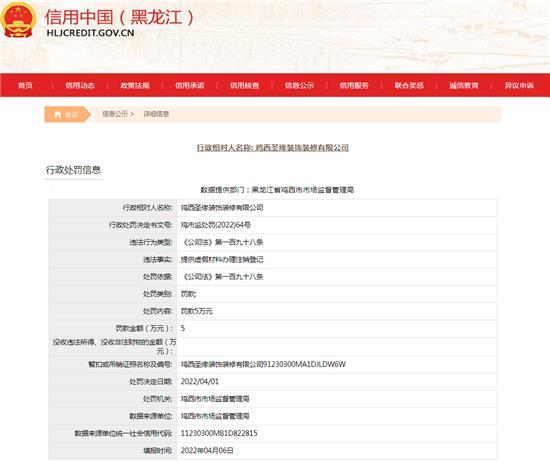The width and height of the screenshot is (550, 462).
Task: Open the 诚信教育 menu item
Action: (x=464, y=85)
